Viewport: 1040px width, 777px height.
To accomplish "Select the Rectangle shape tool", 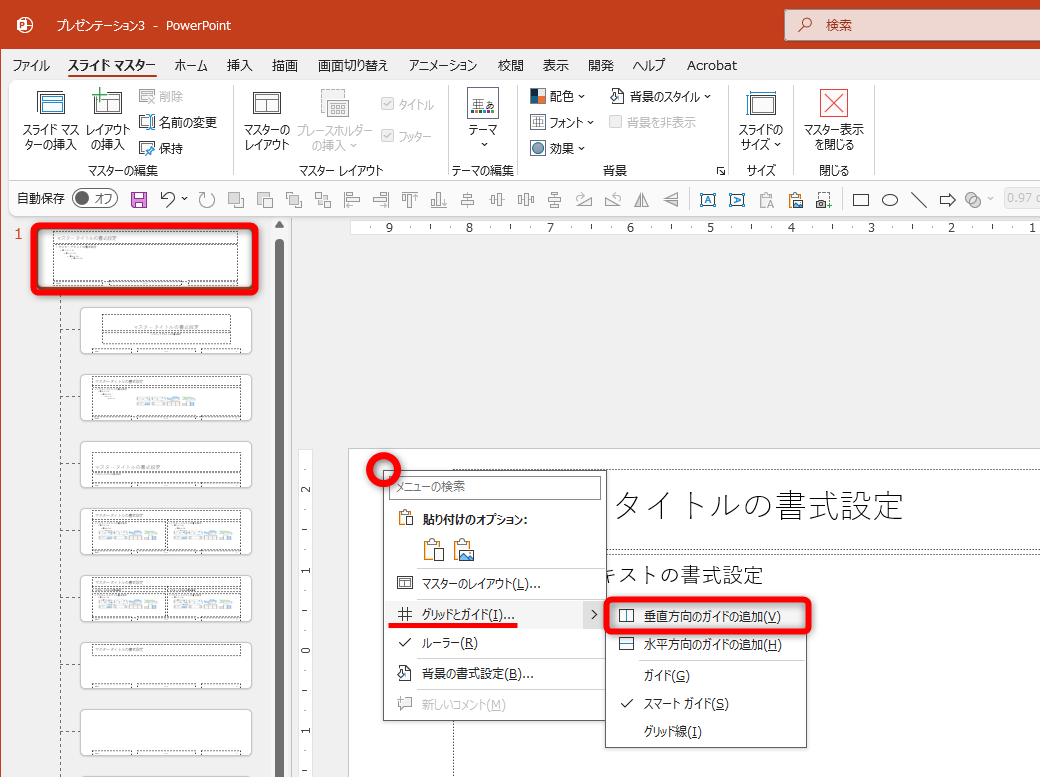I will tap(861, 199).
